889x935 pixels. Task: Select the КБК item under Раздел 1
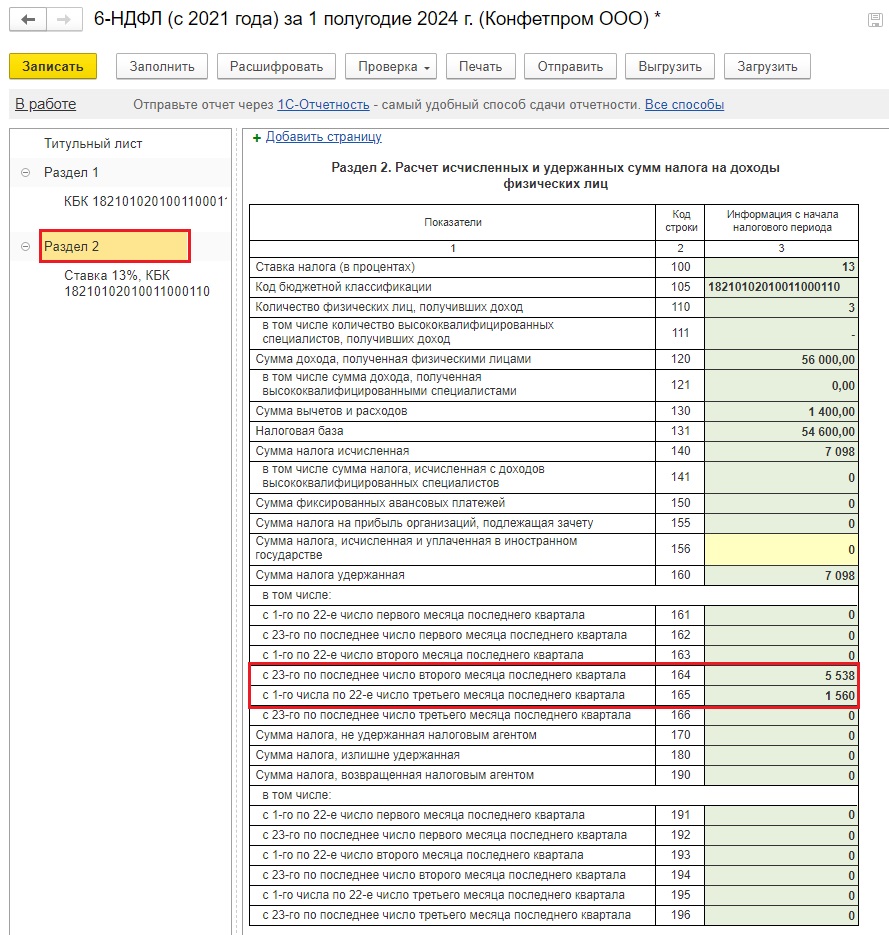[x=145, y=202]
